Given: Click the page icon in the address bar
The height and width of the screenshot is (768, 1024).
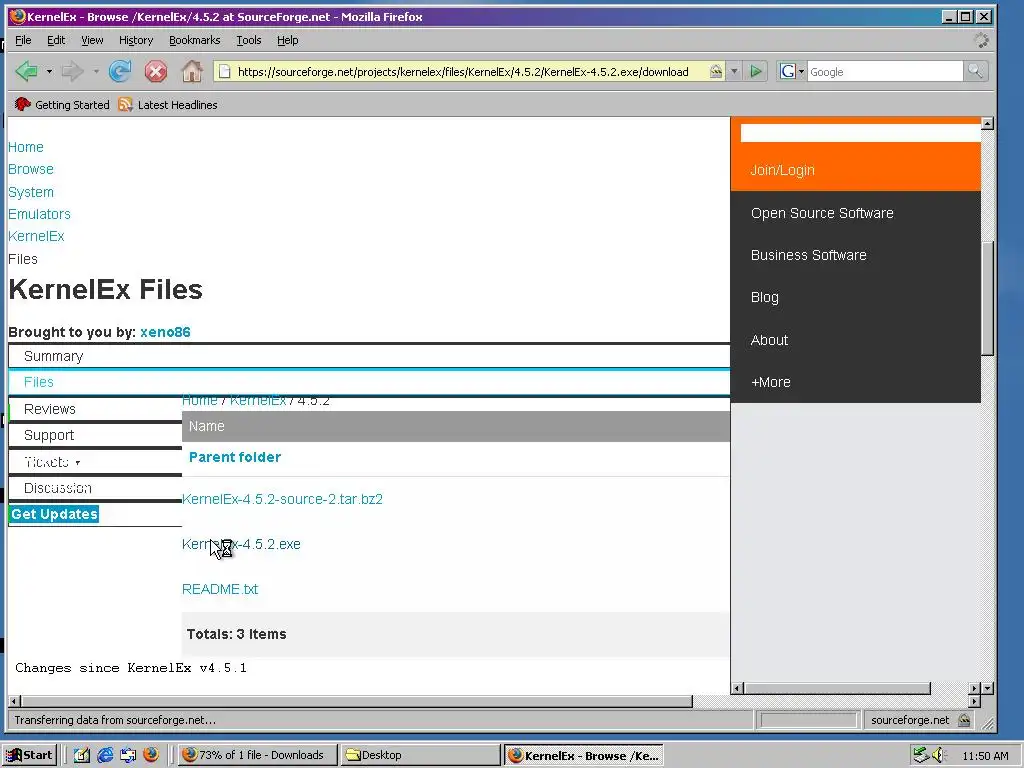Looking at the screenshot, I should click(224, 71).
